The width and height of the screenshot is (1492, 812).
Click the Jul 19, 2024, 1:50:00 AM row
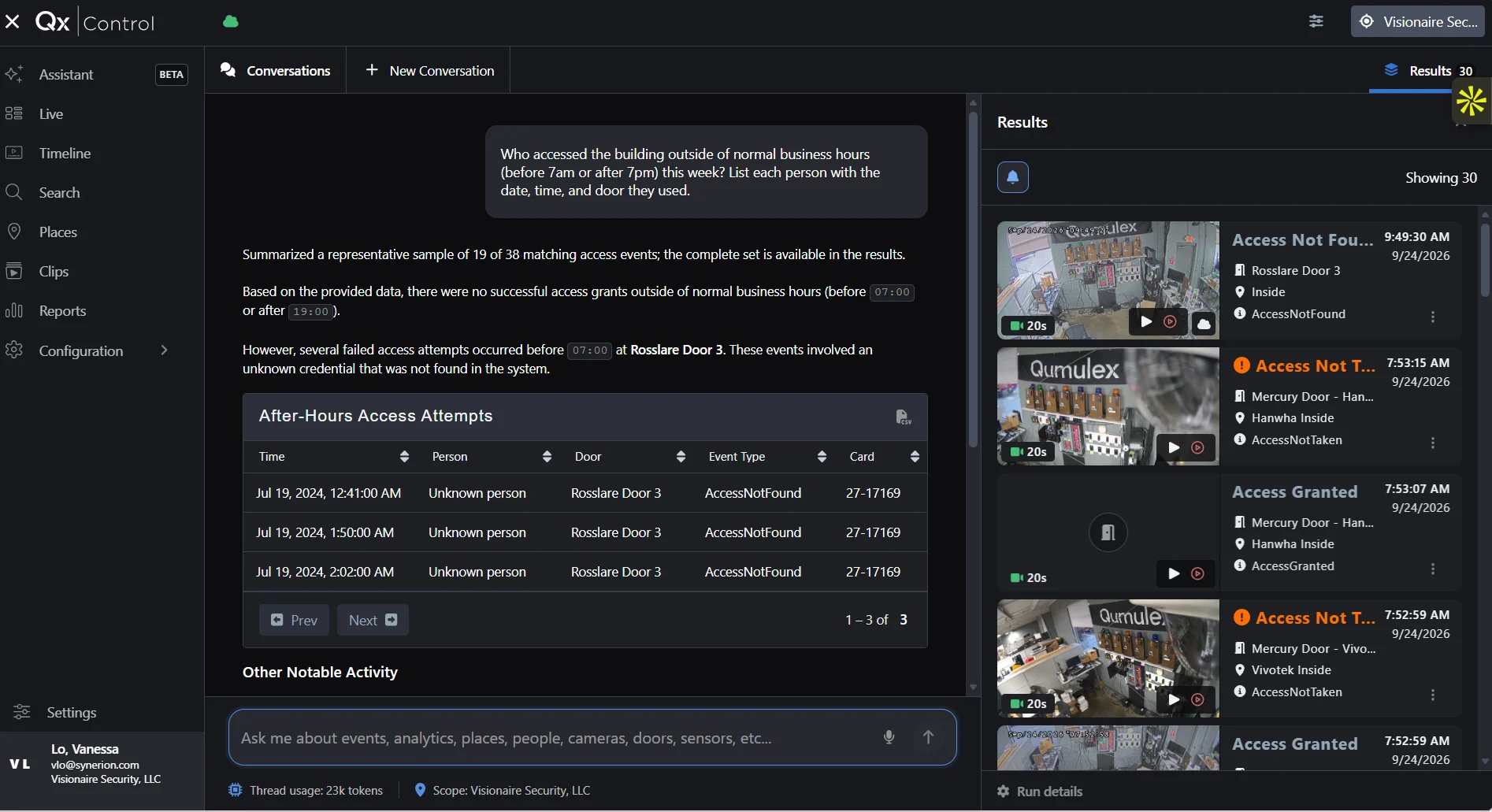(585, 532)
